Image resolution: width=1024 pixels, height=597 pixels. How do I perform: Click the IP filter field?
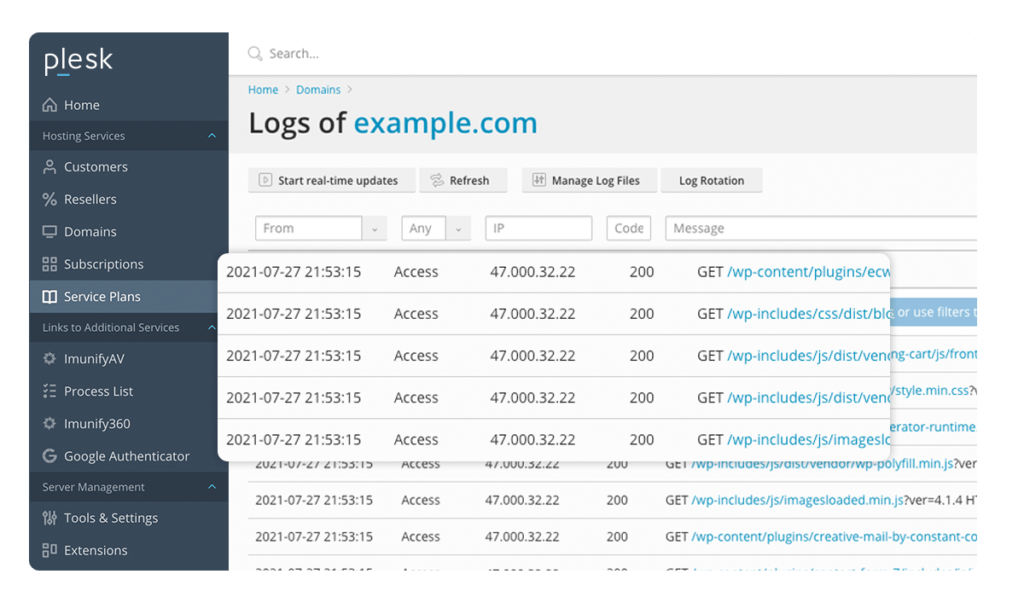[539, 229]
